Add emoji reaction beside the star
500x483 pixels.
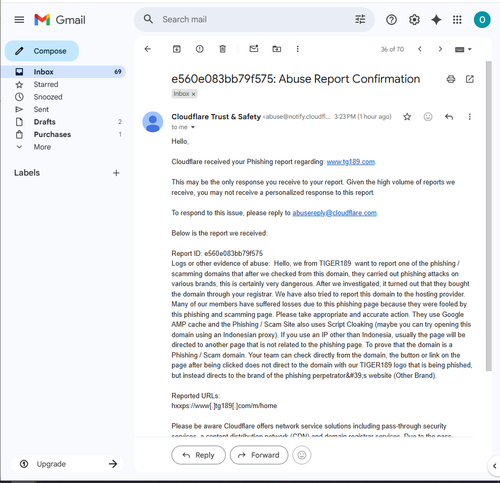[x=428, y=117]
